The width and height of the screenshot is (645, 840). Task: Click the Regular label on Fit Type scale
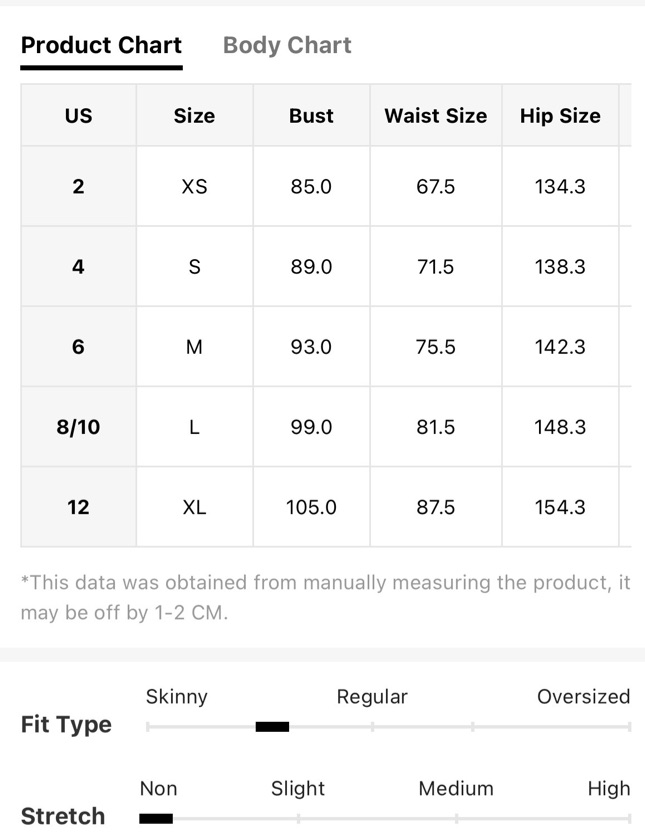pos(372,696)
